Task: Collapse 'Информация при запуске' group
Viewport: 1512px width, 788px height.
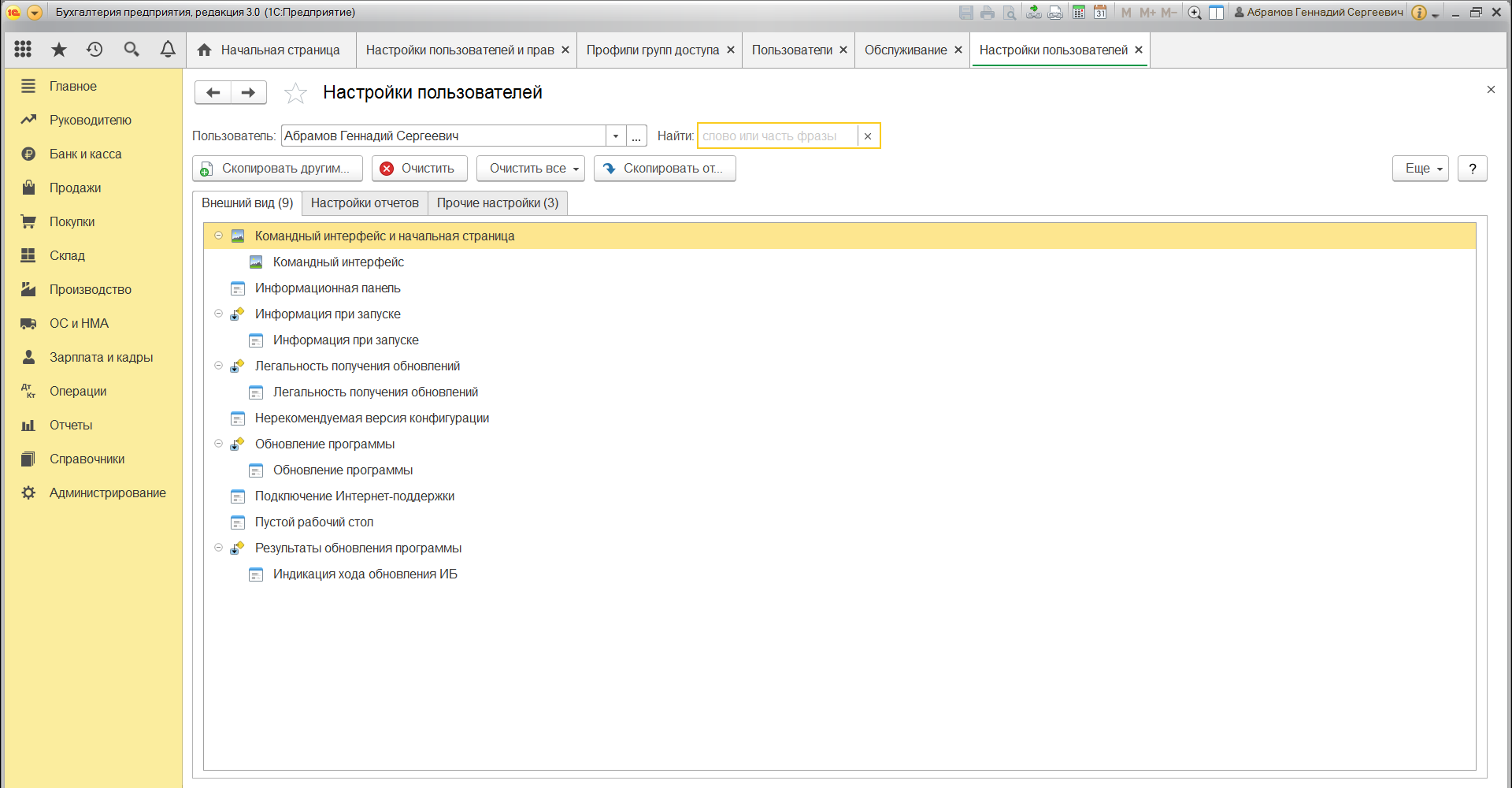Action: point(219,314)
